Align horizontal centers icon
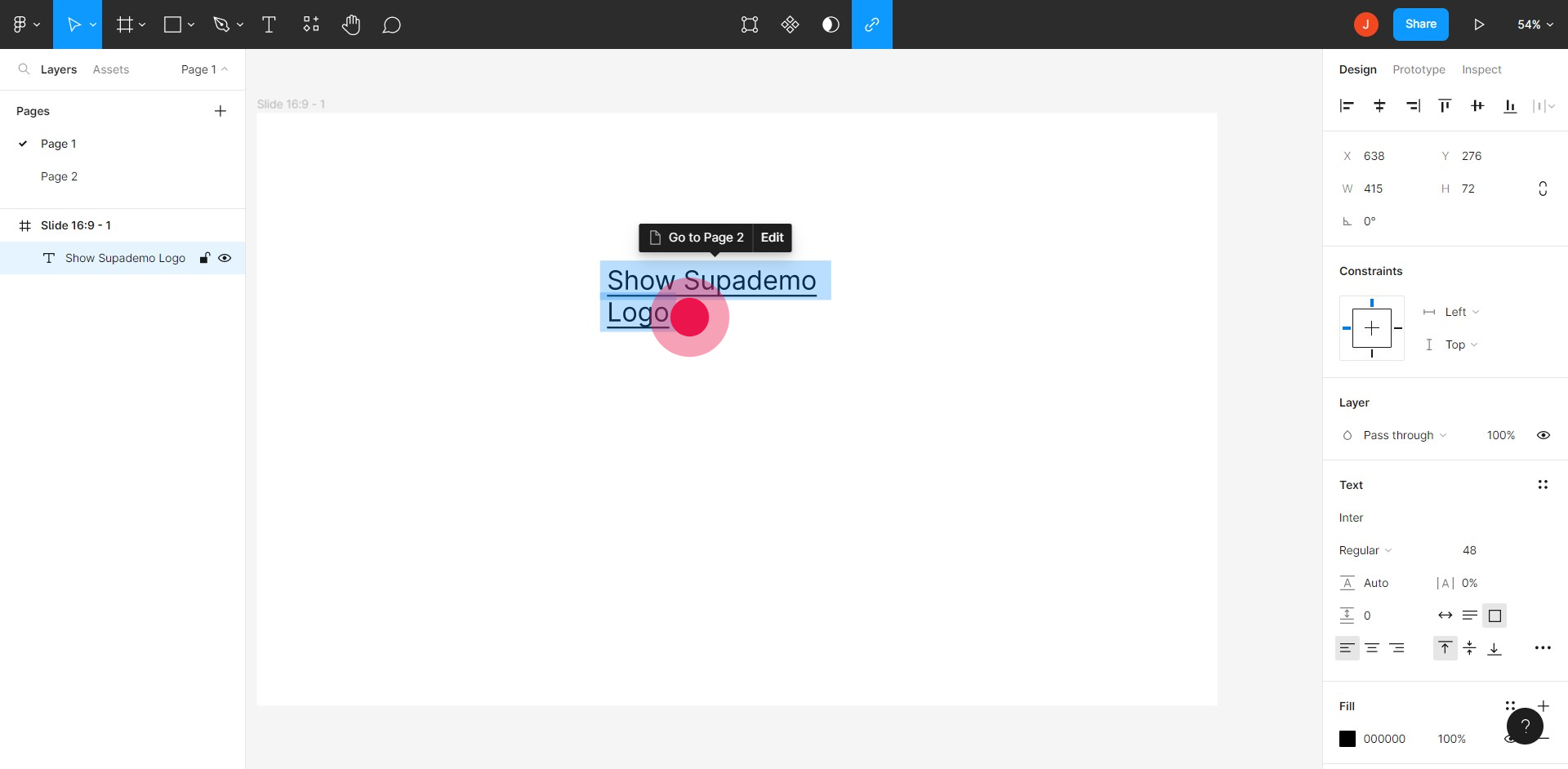 tap(1379, 105)
